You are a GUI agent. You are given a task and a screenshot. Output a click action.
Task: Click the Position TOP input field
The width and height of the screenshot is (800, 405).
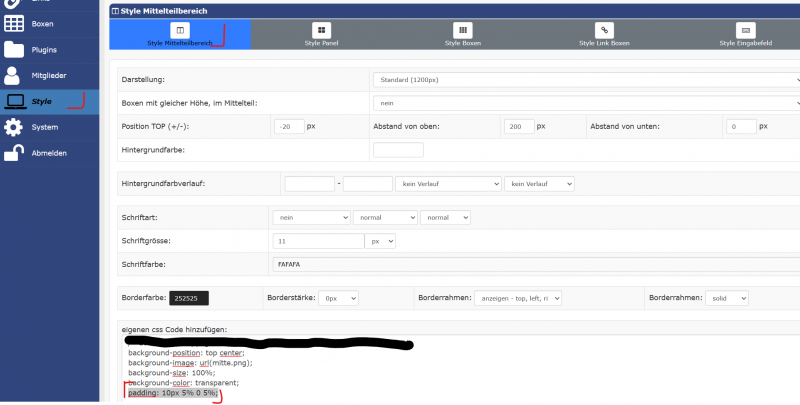[288, 127]
